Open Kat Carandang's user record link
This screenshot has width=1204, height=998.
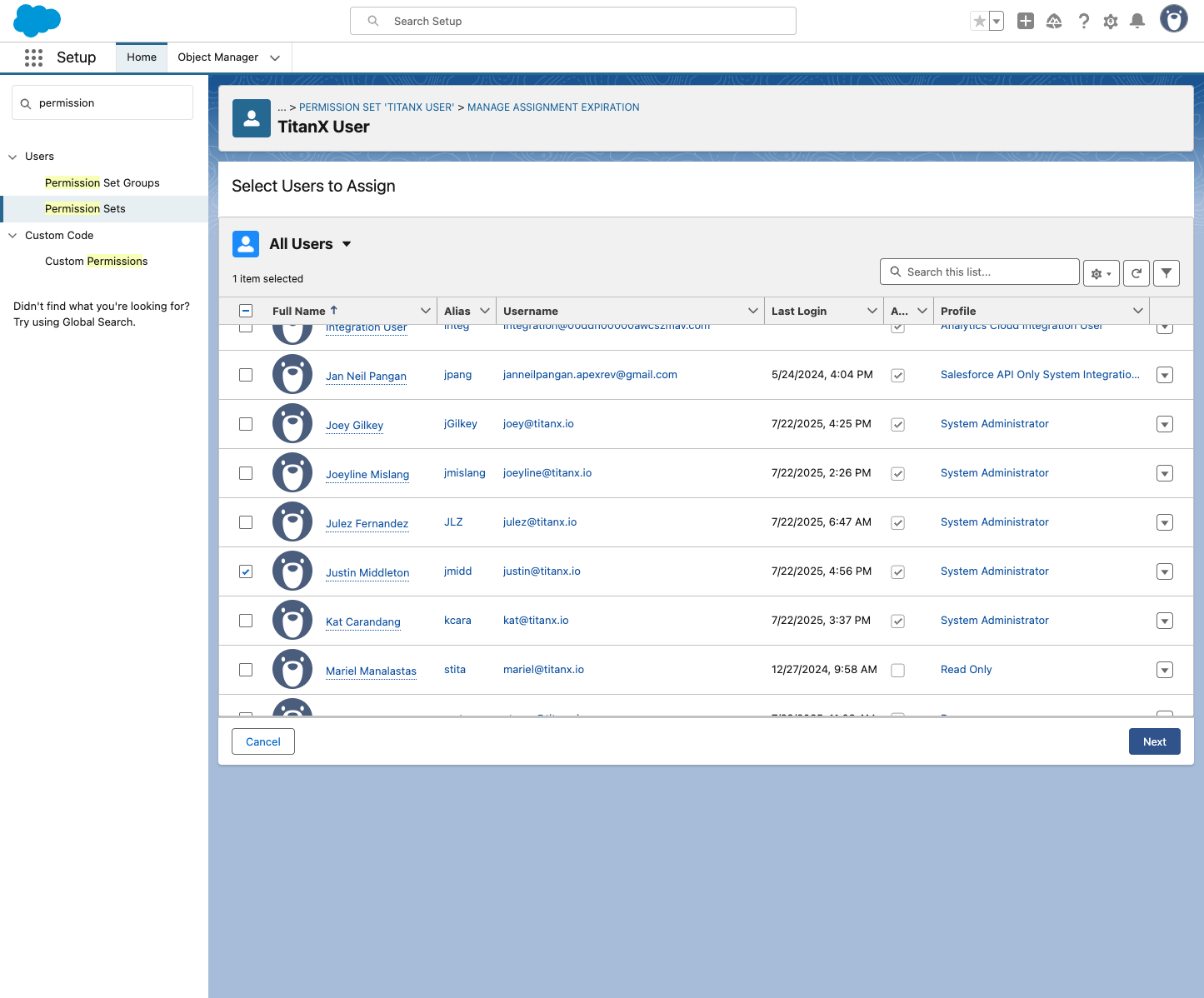tap(363, 621)
